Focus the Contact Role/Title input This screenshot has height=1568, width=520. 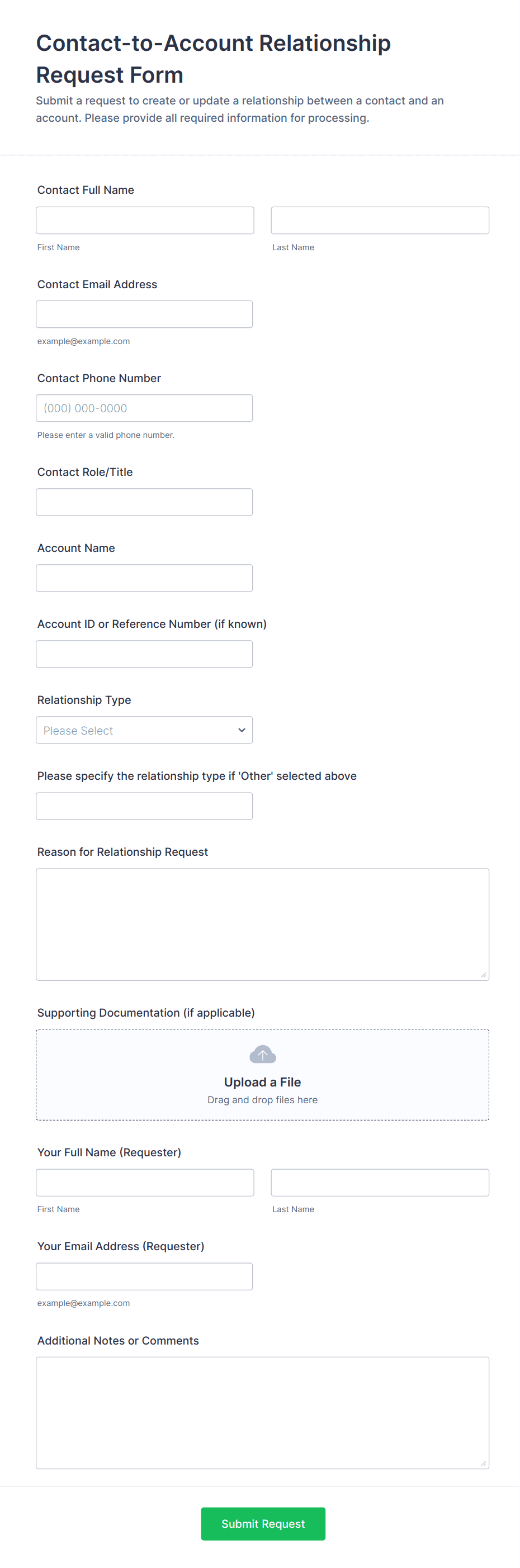[x=144, y=502]
